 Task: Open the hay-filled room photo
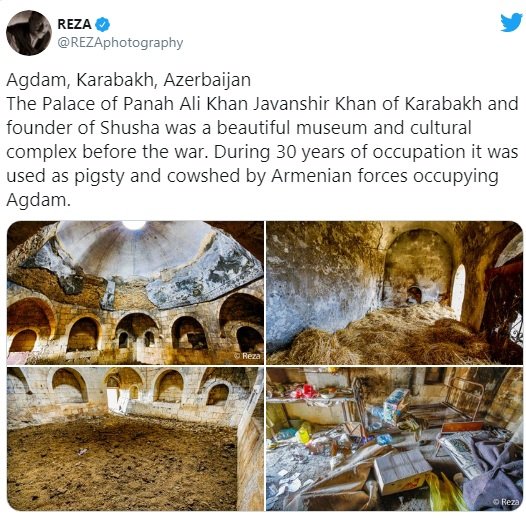pyautogui.click(x=394, y=293)
